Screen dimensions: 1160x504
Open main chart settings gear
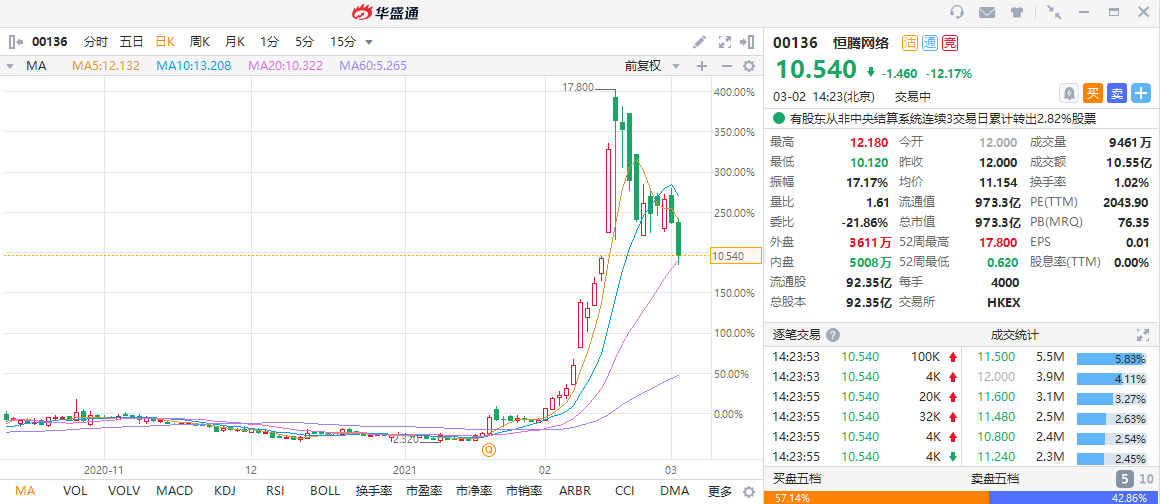click(x=749, y=66)
